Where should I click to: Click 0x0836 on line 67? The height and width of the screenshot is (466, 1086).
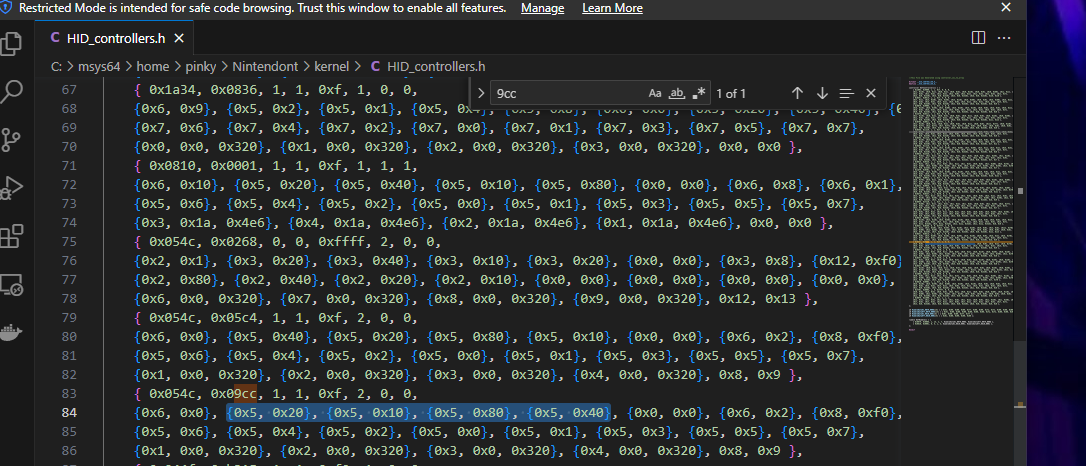pyautogui.click(x=233, y=89)
